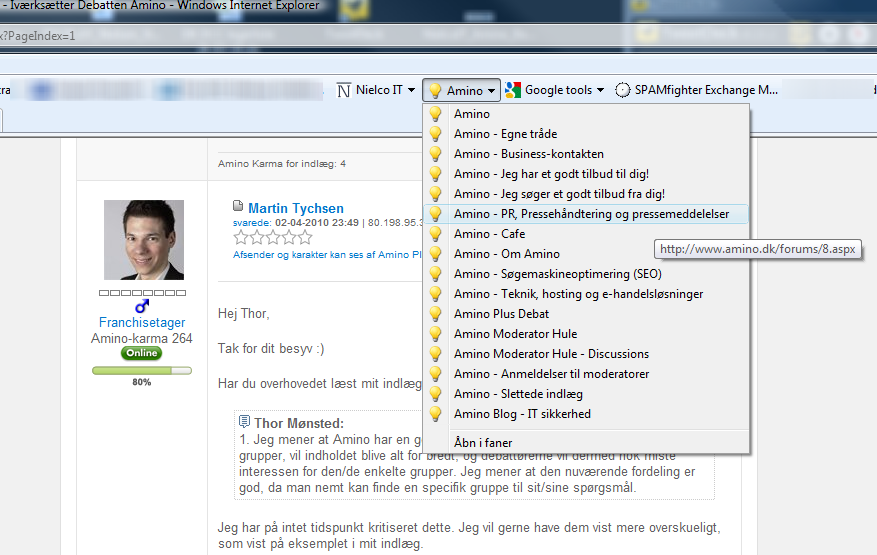Image resolution: width=877 pixels, height=555 pixels.
Task: Click the post document icon by Martin Tychsen
Action: 238,206
